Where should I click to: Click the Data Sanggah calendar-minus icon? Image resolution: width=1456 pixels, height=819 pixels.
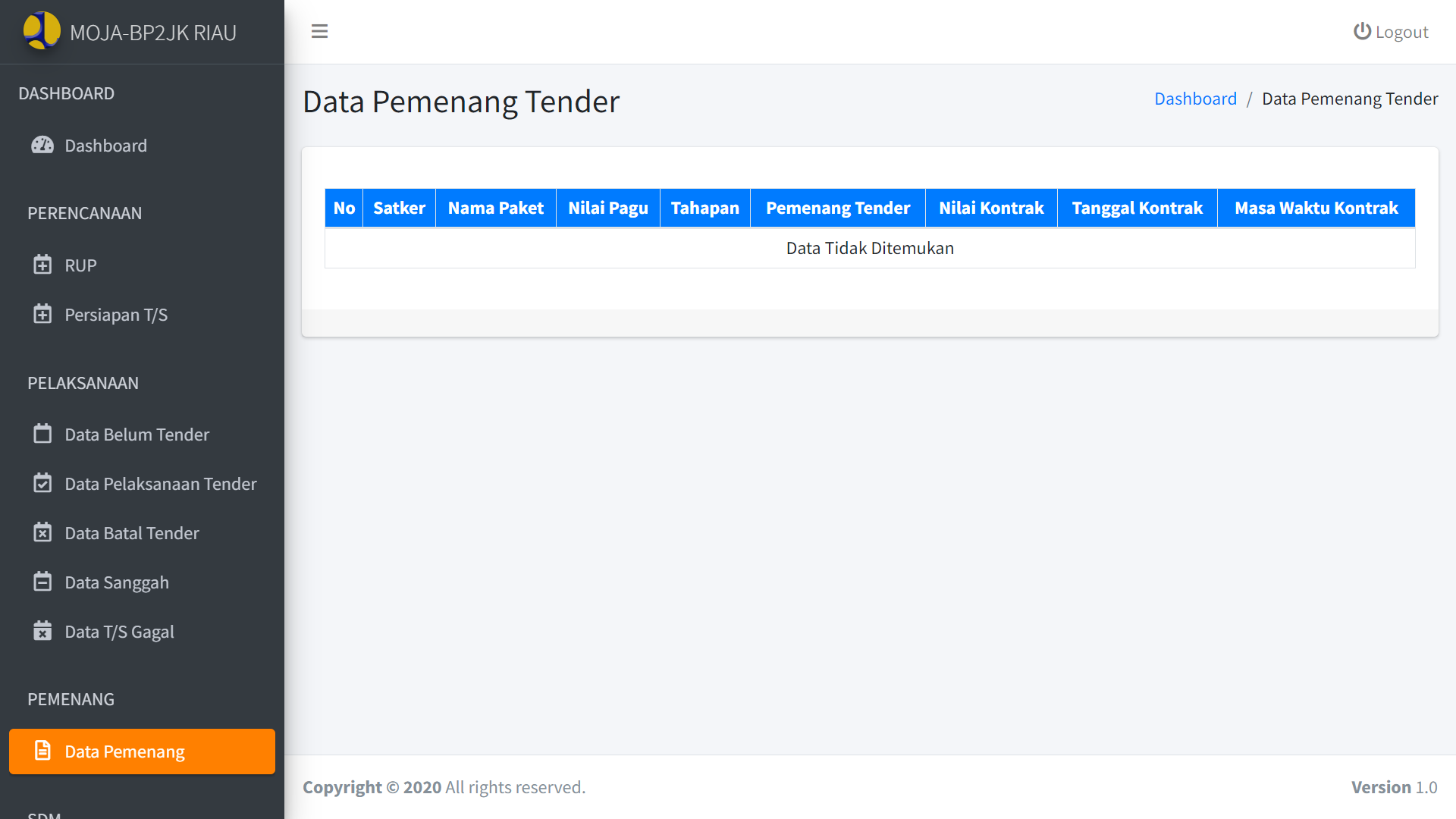tap(42, 582)
